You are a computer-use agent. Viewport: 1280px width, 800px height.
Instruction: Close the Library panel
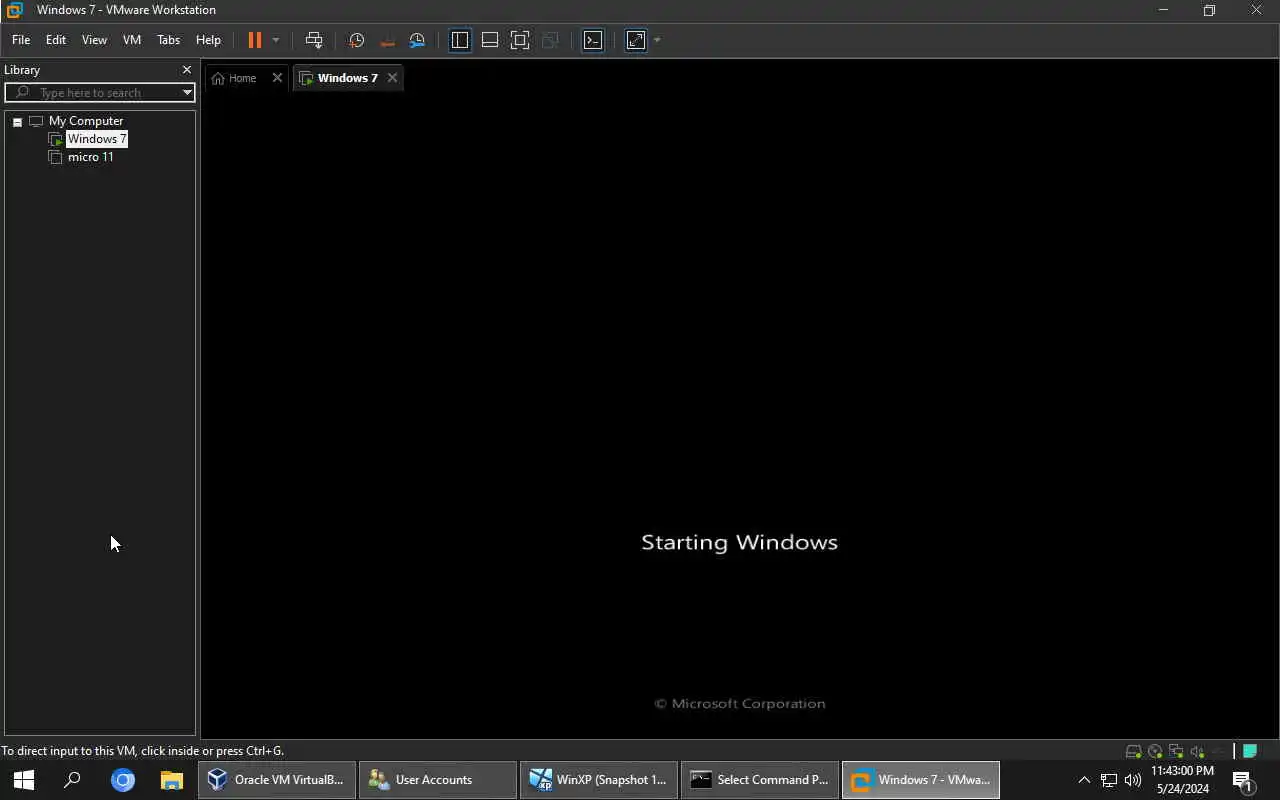[187, 70]
